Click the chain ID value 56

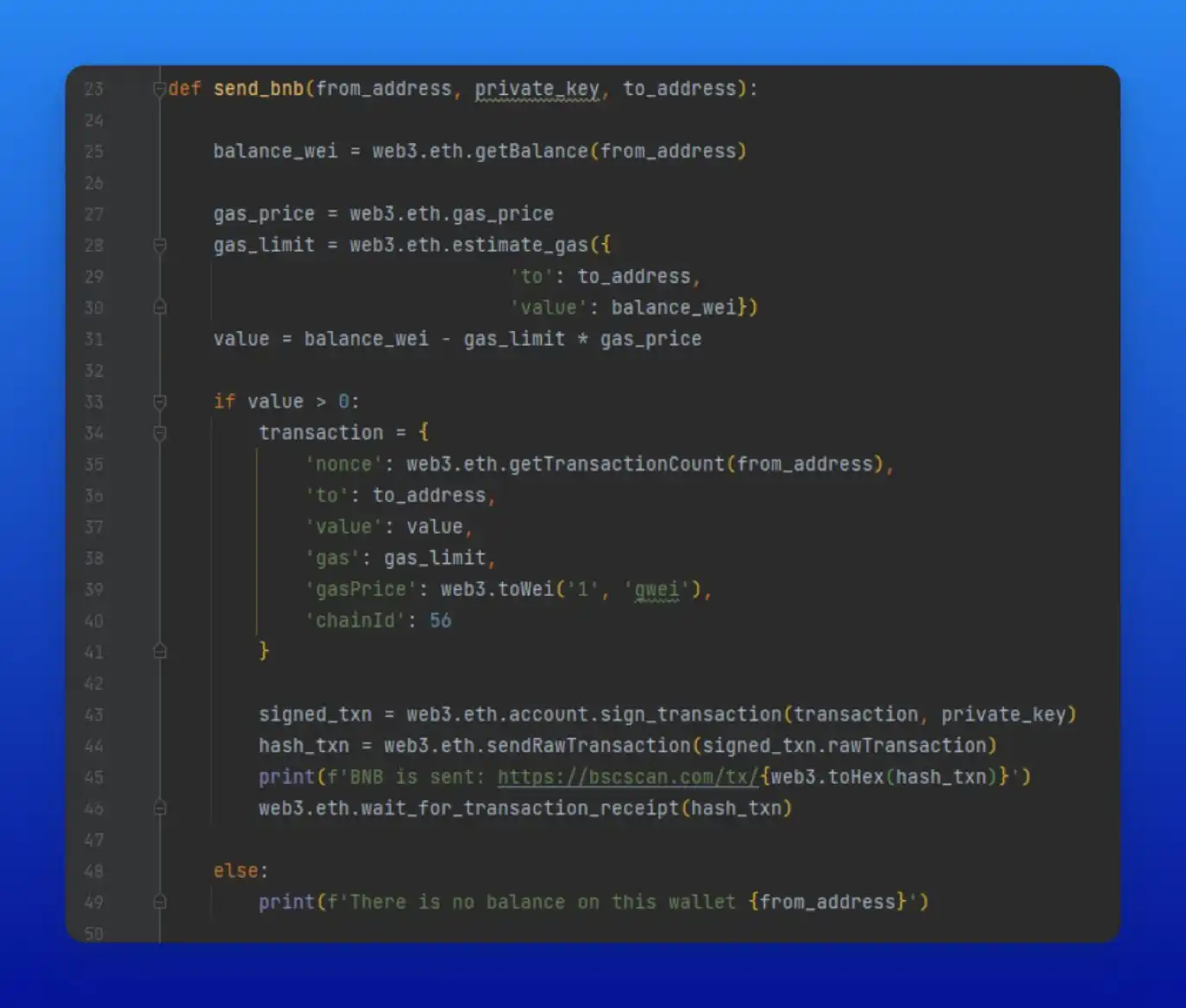coord(441,621)
